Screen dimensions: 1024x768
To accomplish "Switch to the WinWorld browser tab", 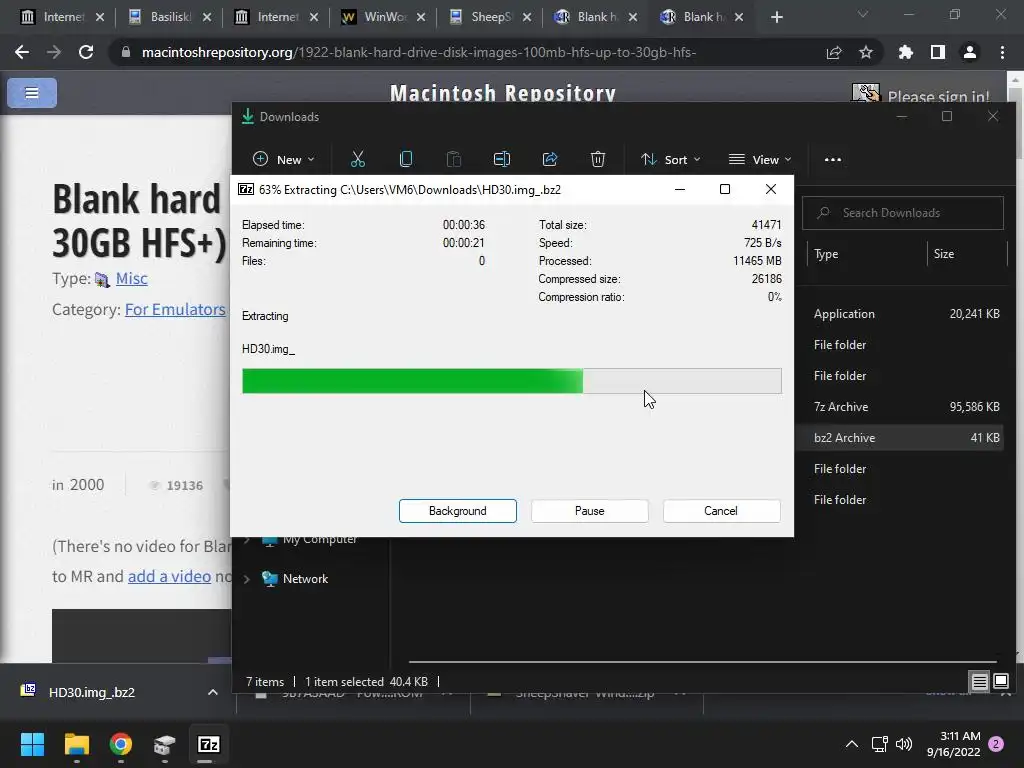I will [385, 17].
